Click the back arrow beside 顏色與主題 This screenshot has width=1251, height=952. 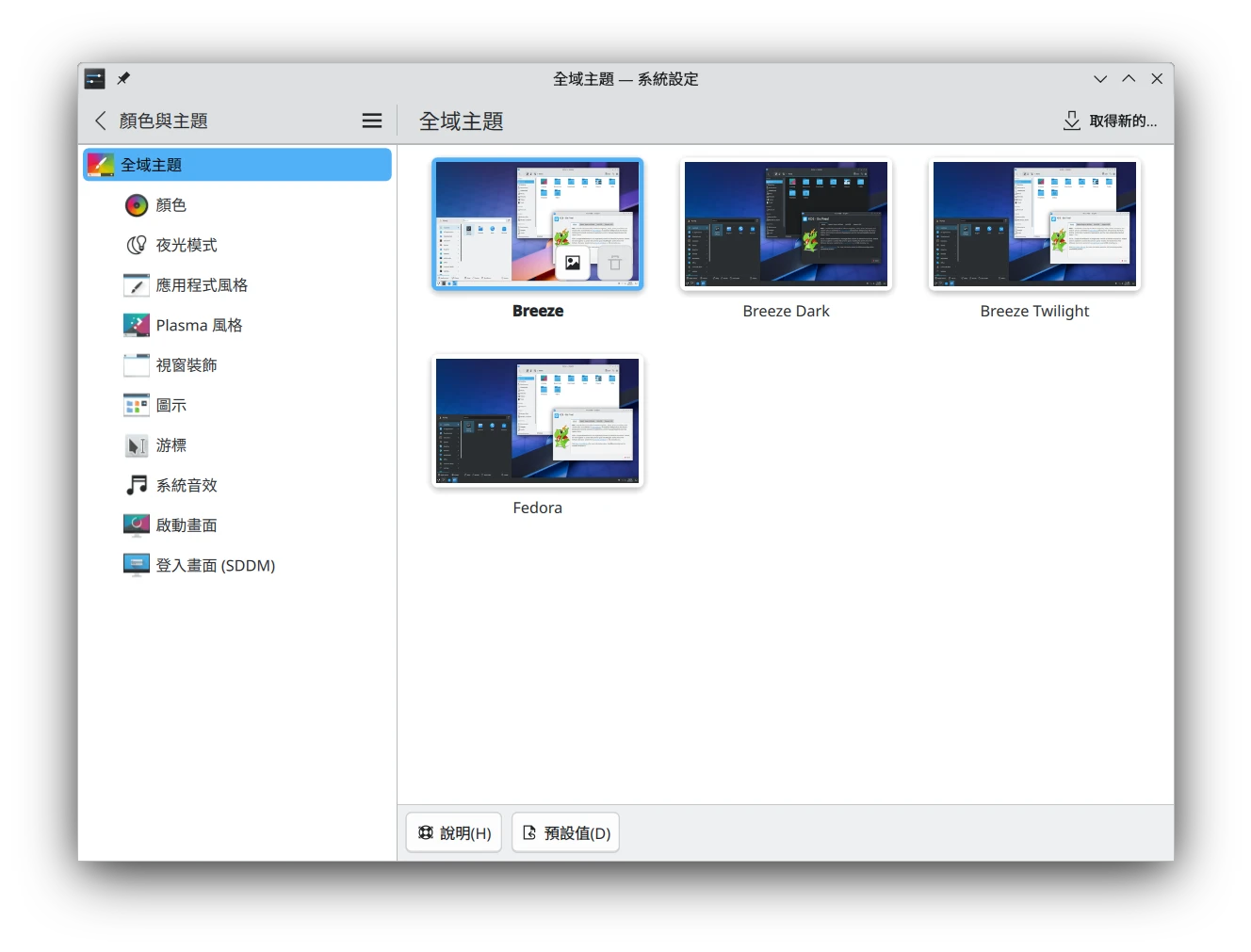101,121
